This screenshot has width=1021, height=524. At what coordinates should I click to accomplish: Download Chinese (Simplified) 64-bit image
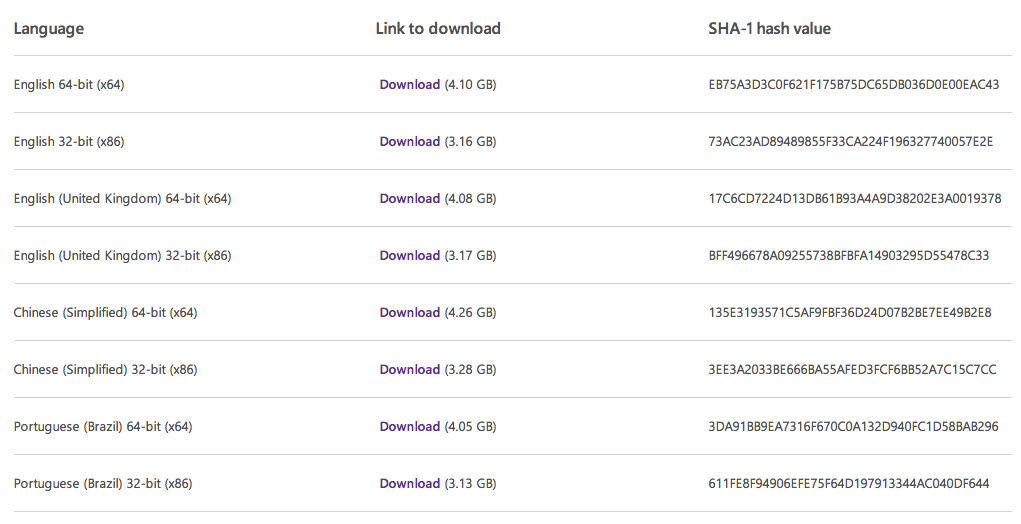click(x=410, y=312)
